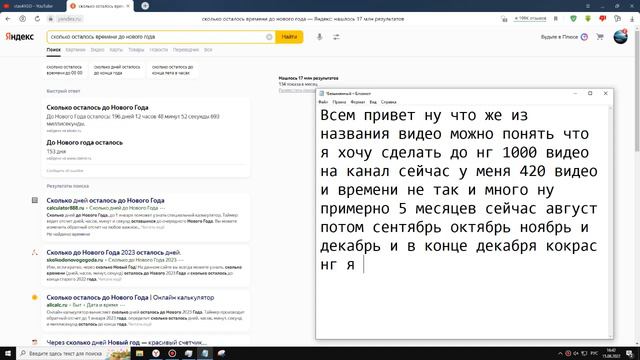This screenshot has height=360, width=640.
Task: Open the browser hamburger menu
Action: [588, 6]
